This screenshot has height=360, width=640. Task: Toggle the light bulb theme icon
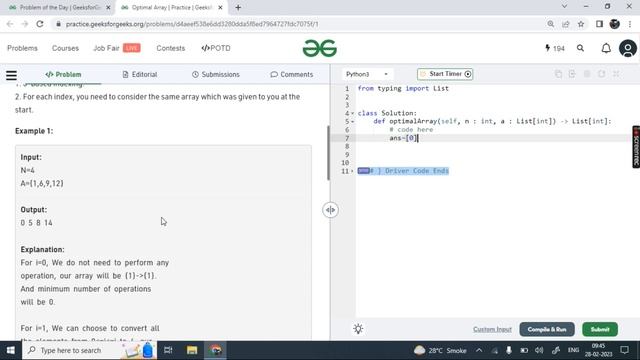pyautogui.click(x=358, y=329)
